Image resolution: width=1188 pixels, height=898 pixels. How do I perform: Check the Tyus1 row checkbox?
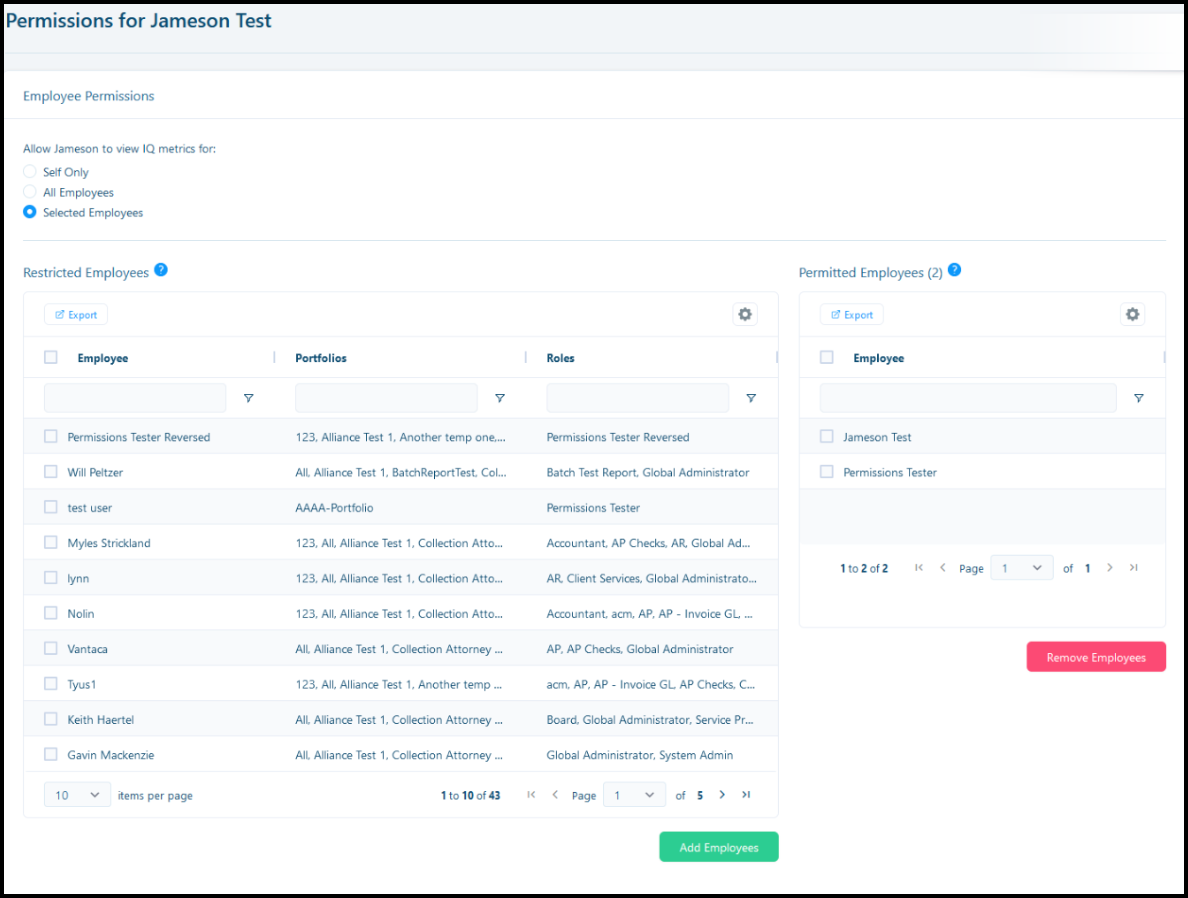[51, 684]
